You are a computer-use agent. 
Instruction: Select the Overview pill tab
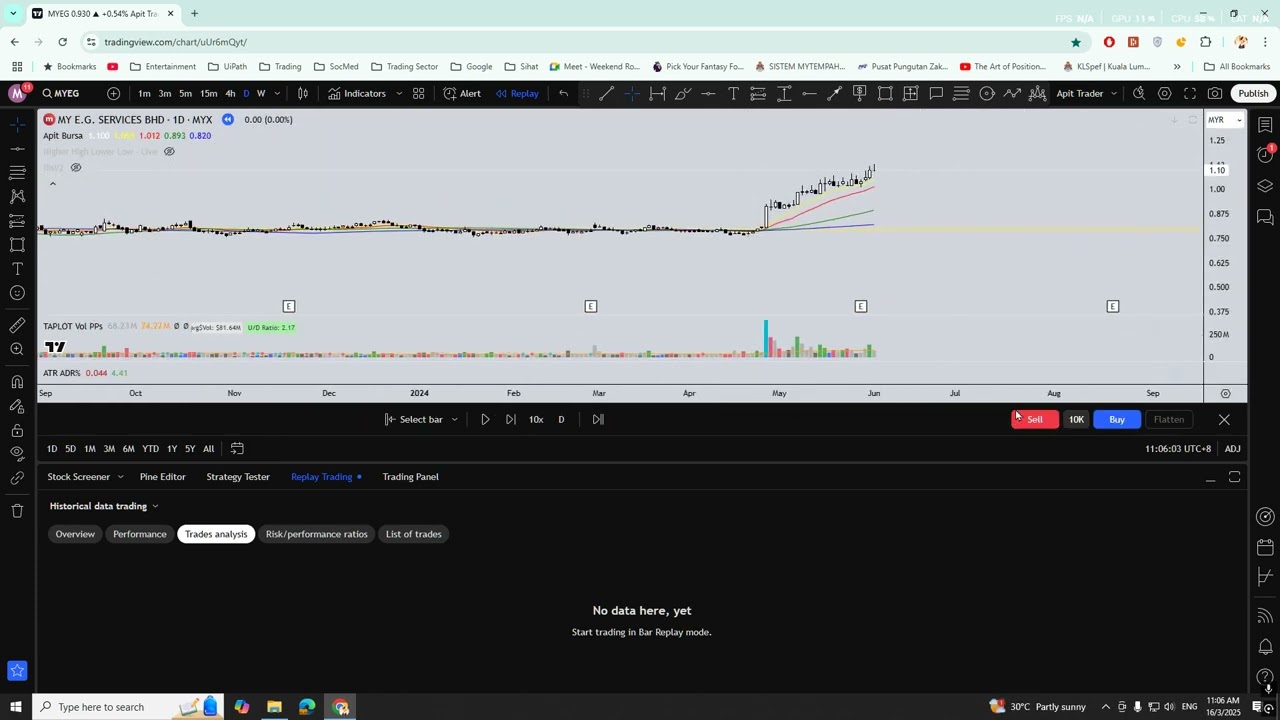pos(75,534)
